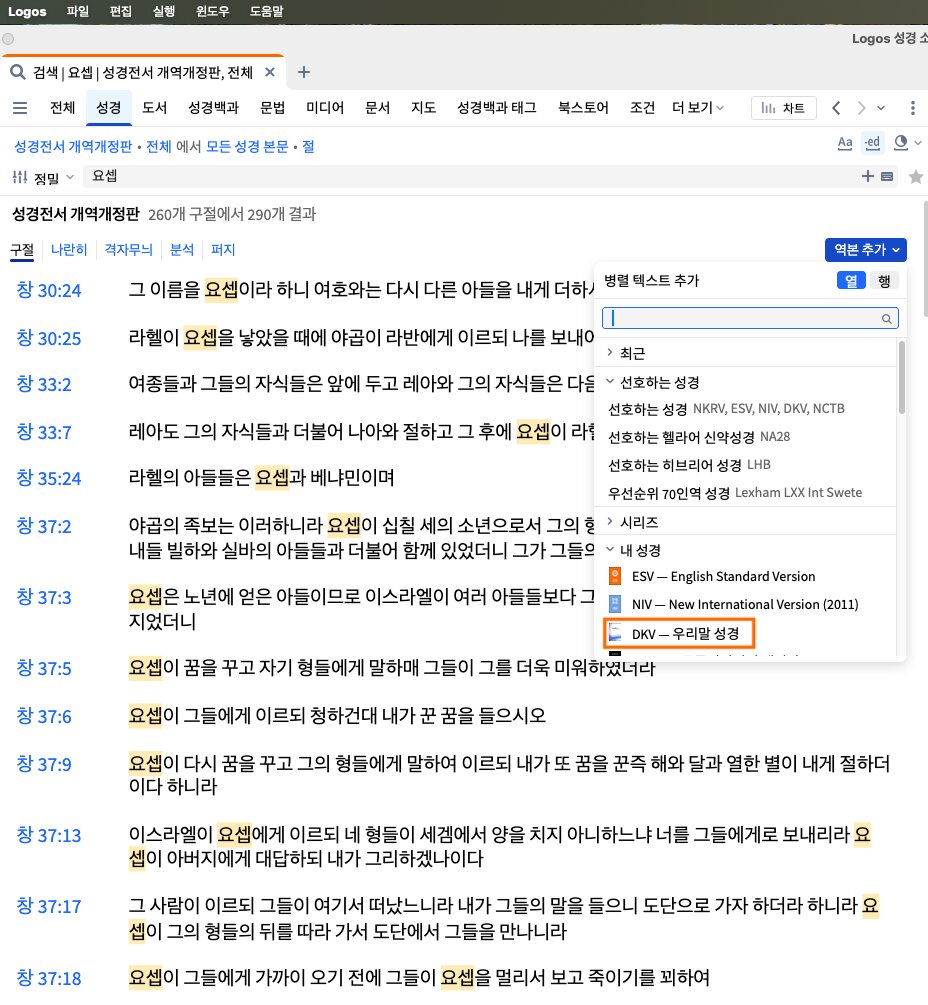This screenshot has height=1005, width=928.
Task: Select 선호하는 성경 NKRV, ESV, NIV, DKV, NCTB
Action: tap(726, 409)
